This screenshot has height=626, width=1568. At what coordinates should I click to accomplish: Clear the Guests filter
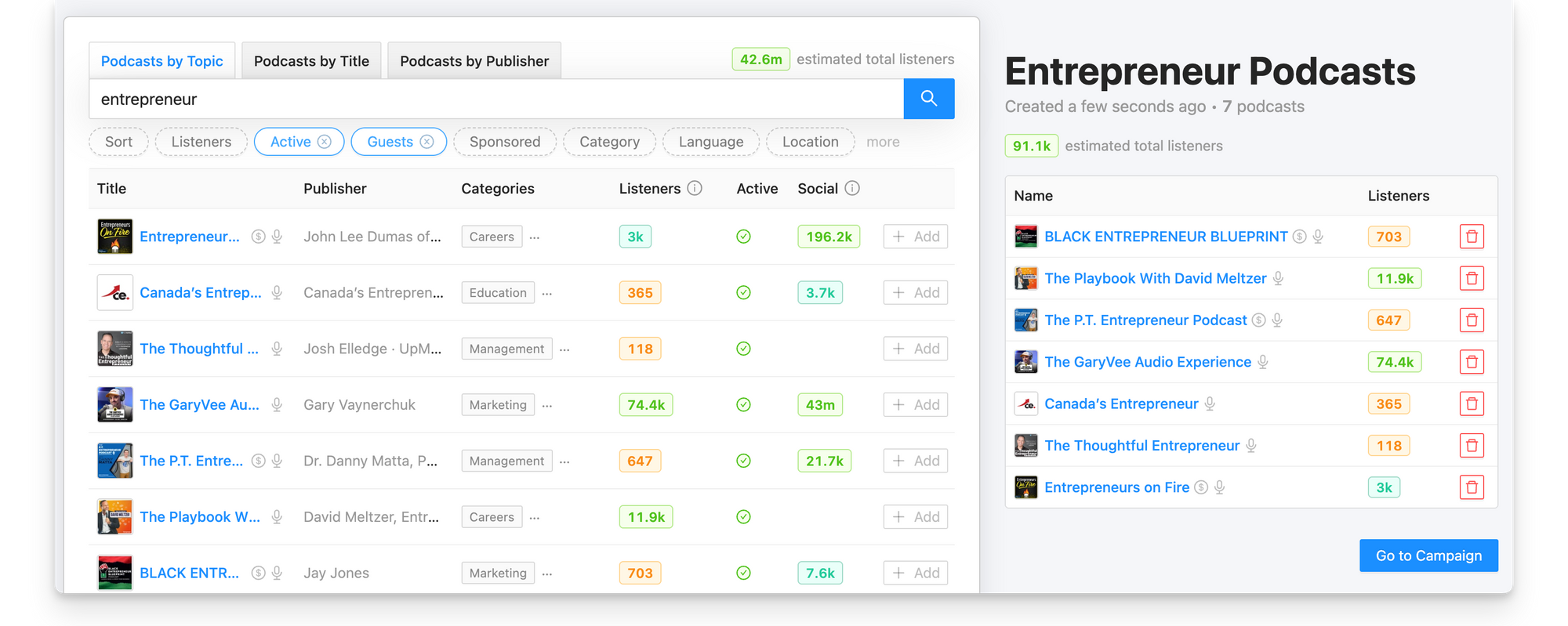click(x=427, y=142)
